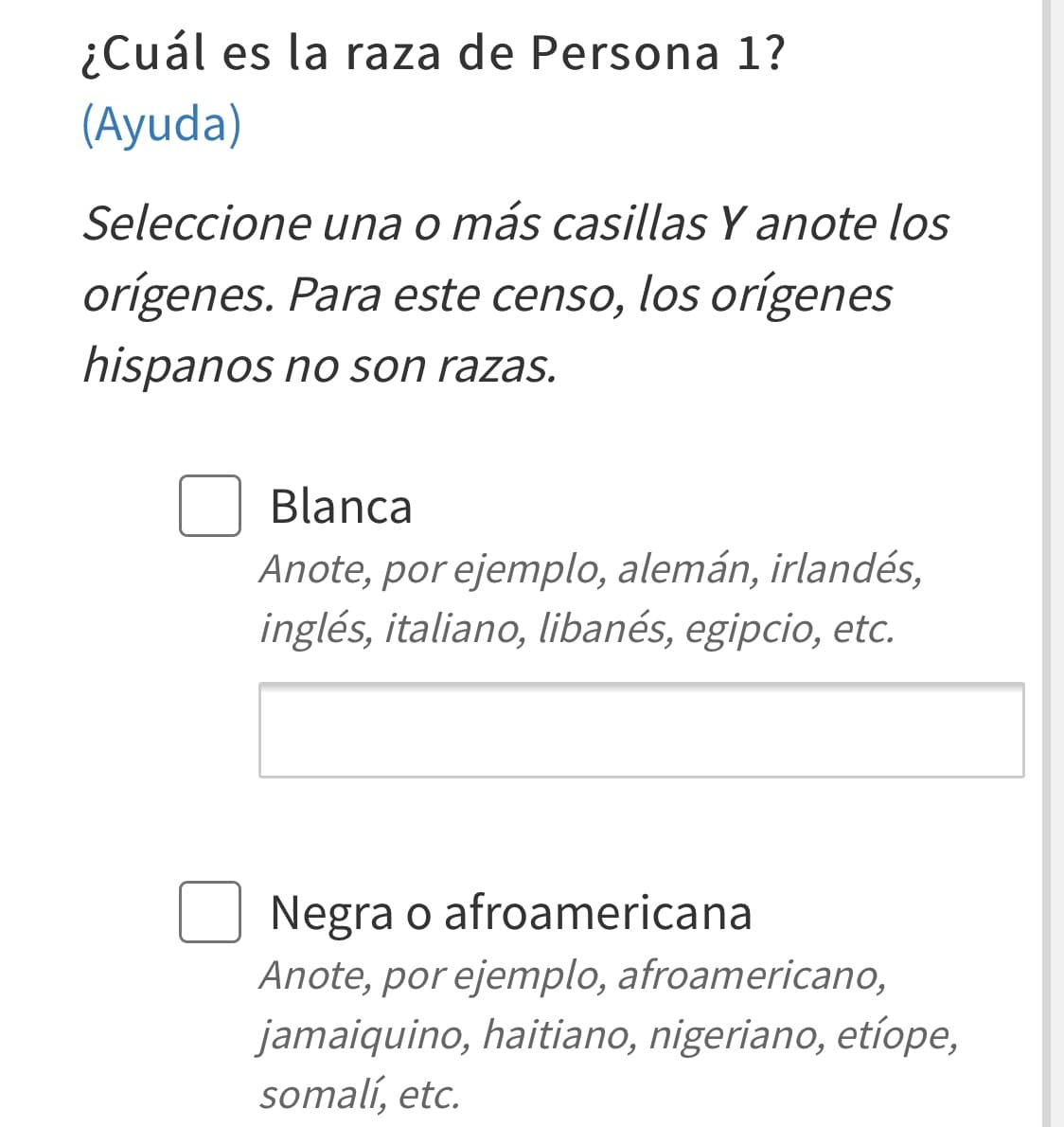Click the Negra o afroamericana label text
The height and width of the screenshot is (1127, 1064).
pos(510,913)
